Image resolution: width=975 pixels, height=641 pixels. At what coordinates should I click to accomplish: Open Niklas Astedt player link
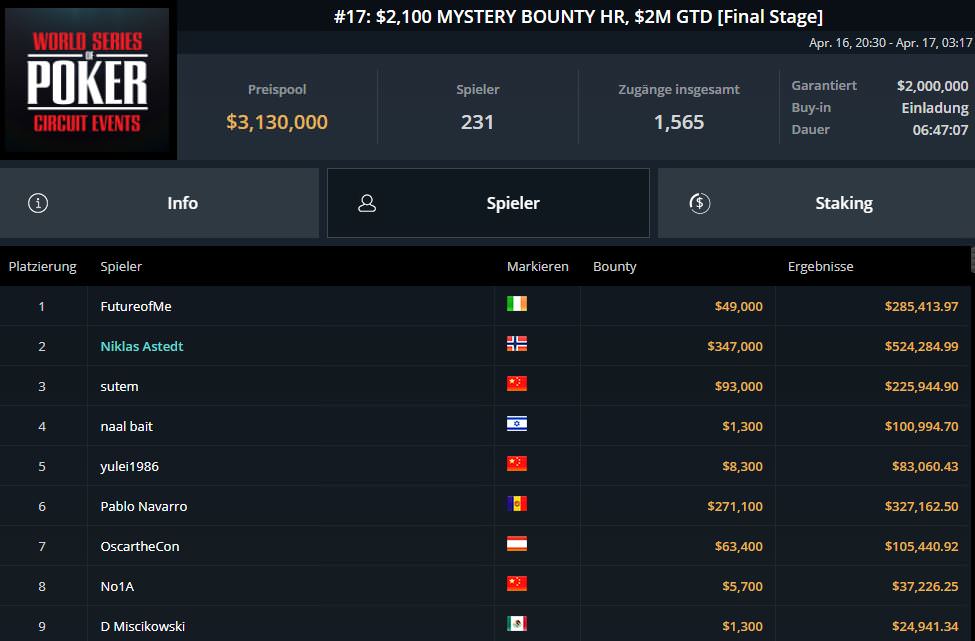point(142,346)
